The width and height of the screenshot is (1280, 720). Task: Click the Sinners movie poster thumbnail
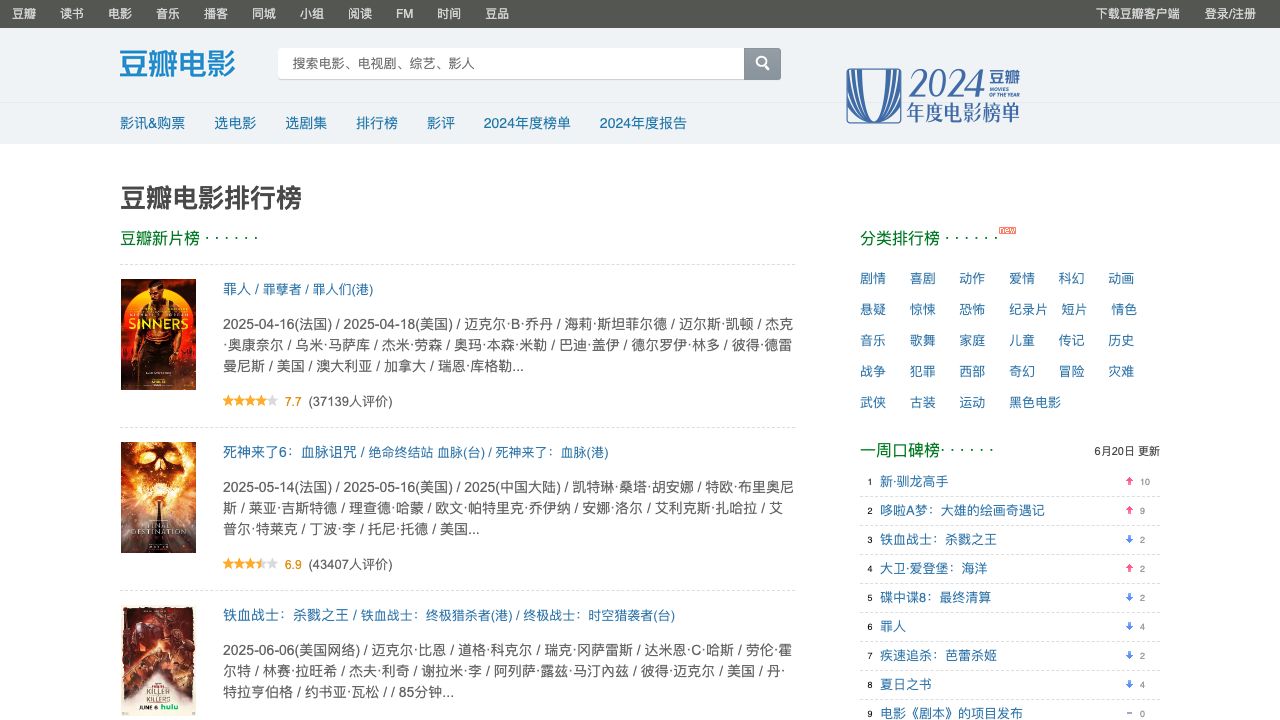(158, 334)
